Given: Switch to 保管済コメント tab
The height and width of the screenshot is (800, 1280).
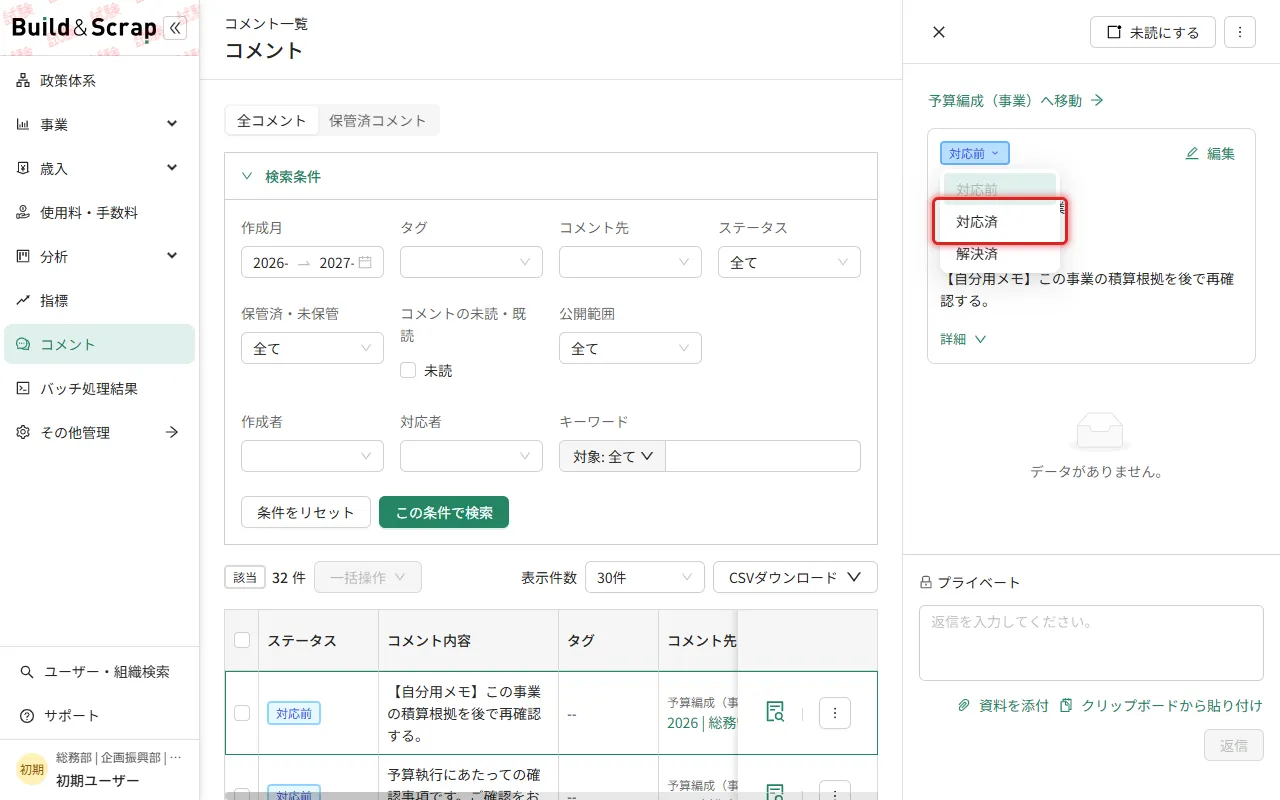Looking at the screenshot, I should pyautogui.click(x=378, y=120).
